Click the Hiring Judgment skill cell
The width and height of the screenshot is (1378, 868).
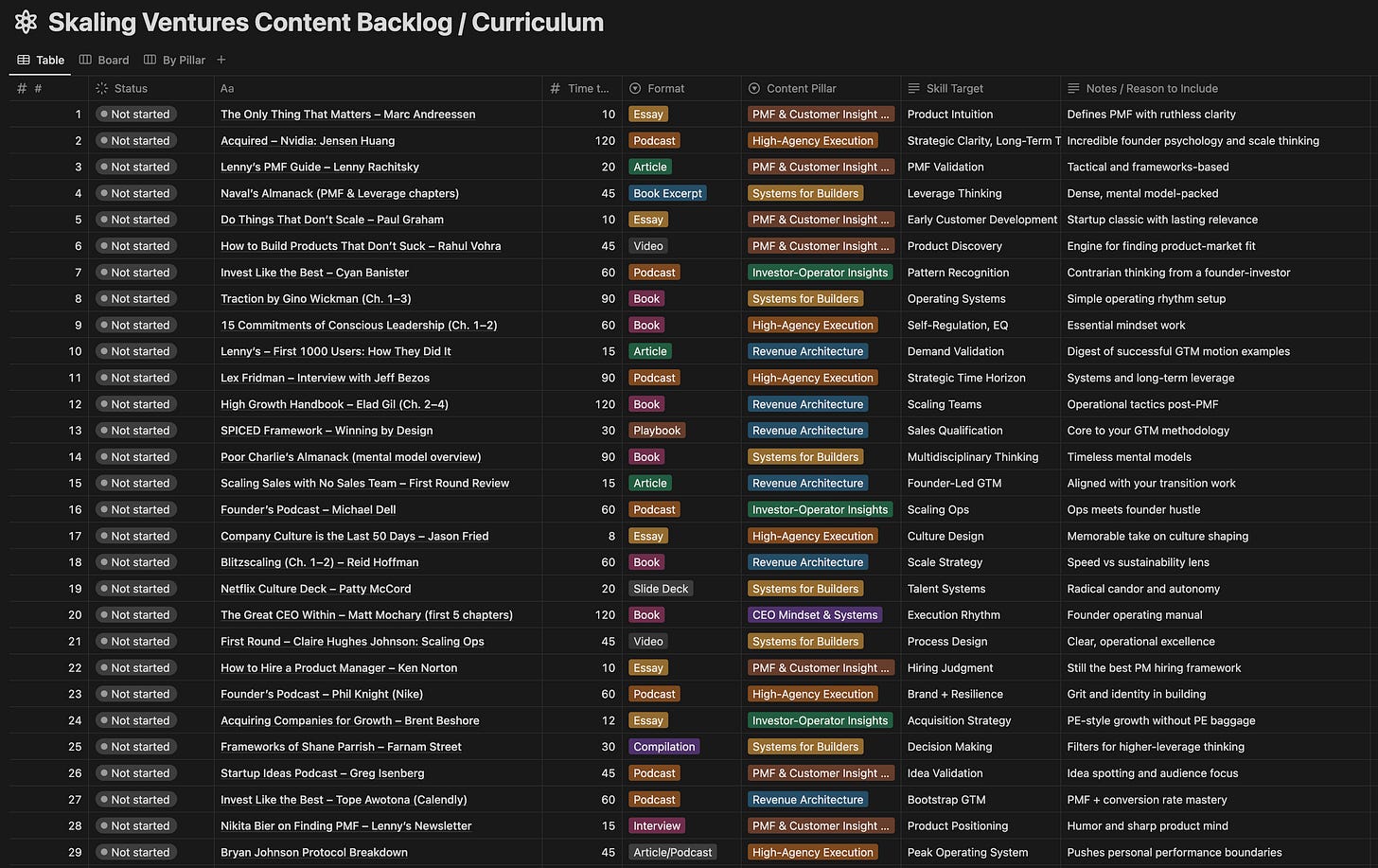tap(950, 668)
